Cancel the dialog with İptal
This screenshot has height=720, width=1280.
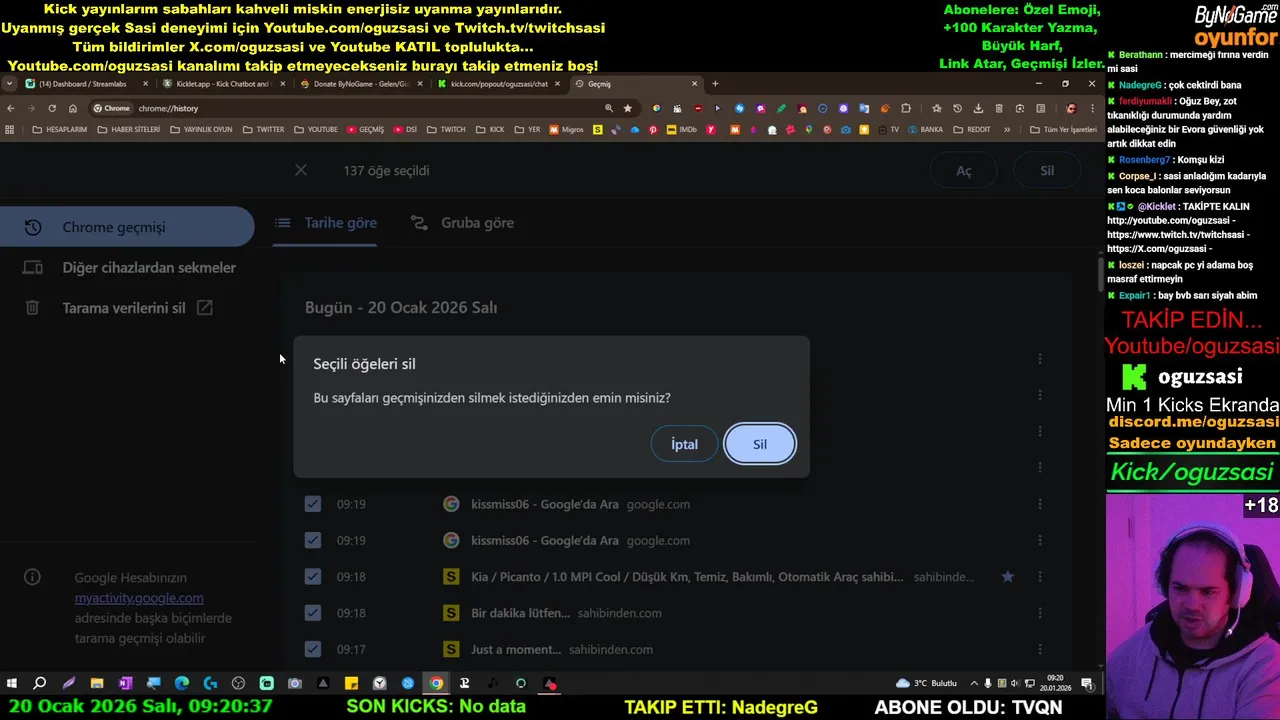pyautogui.click(x=684, y=444)
